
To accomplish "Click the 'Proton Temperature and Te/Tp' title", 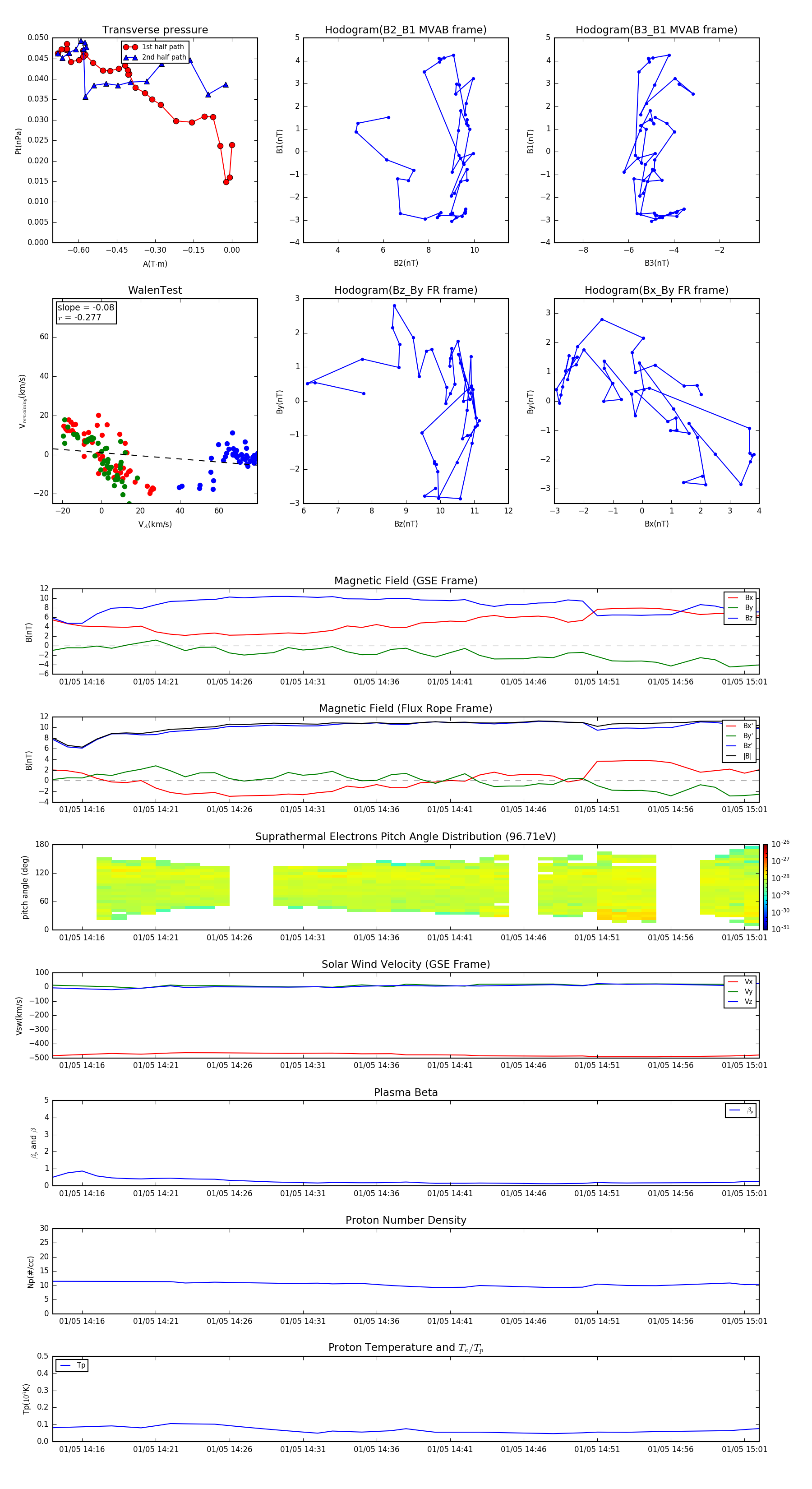I will 406,1348.
